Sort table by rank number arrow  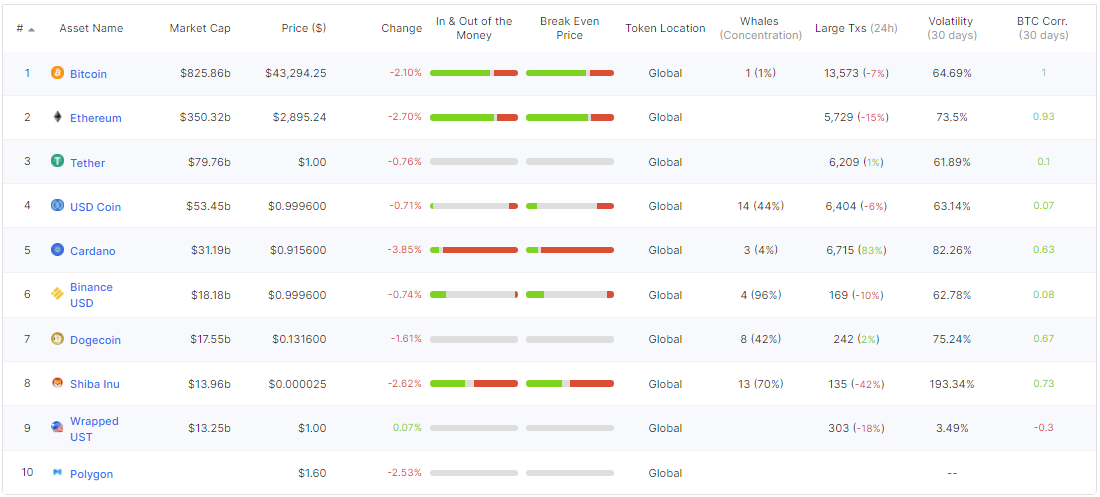(32, 29)
